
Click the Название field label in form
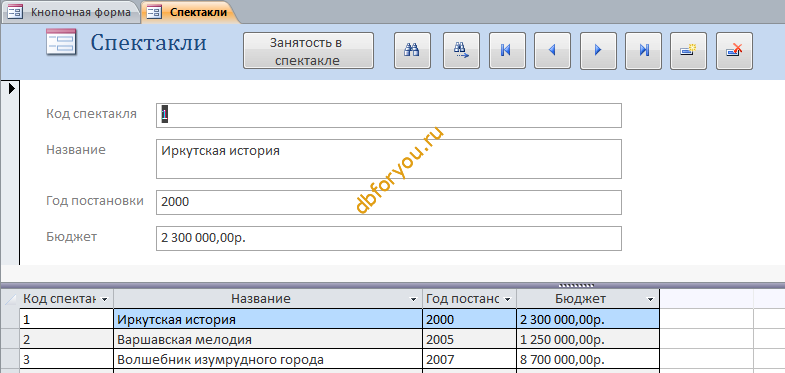point(76,149)
